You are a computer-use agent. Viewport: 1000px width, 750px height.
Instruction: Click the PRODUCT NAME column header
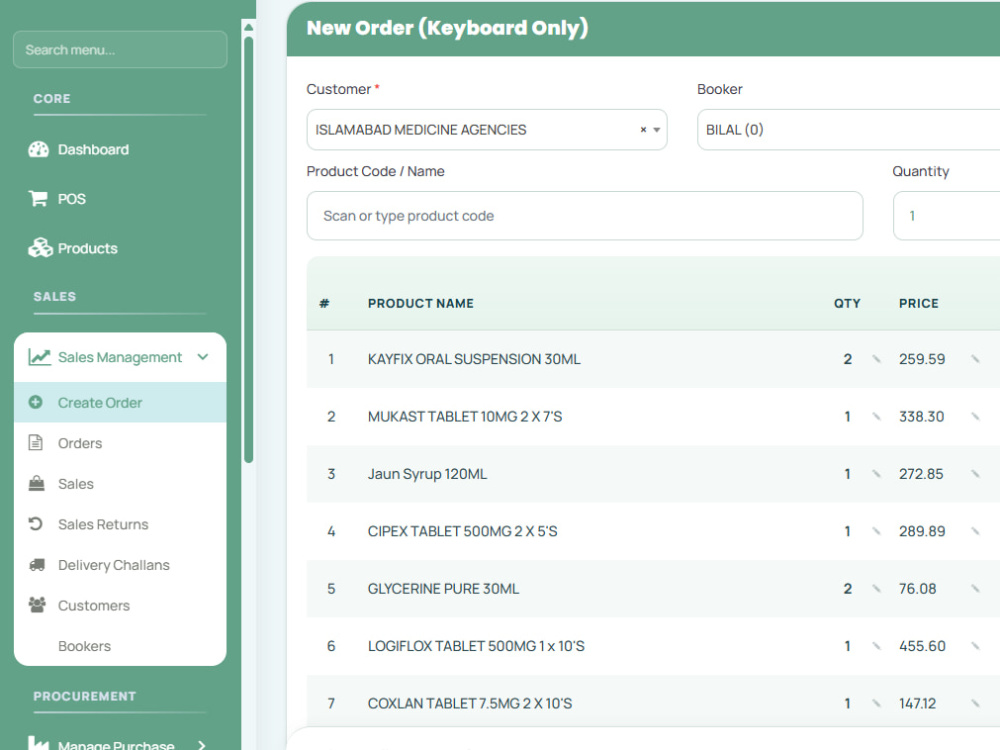(x=420, y=303)
